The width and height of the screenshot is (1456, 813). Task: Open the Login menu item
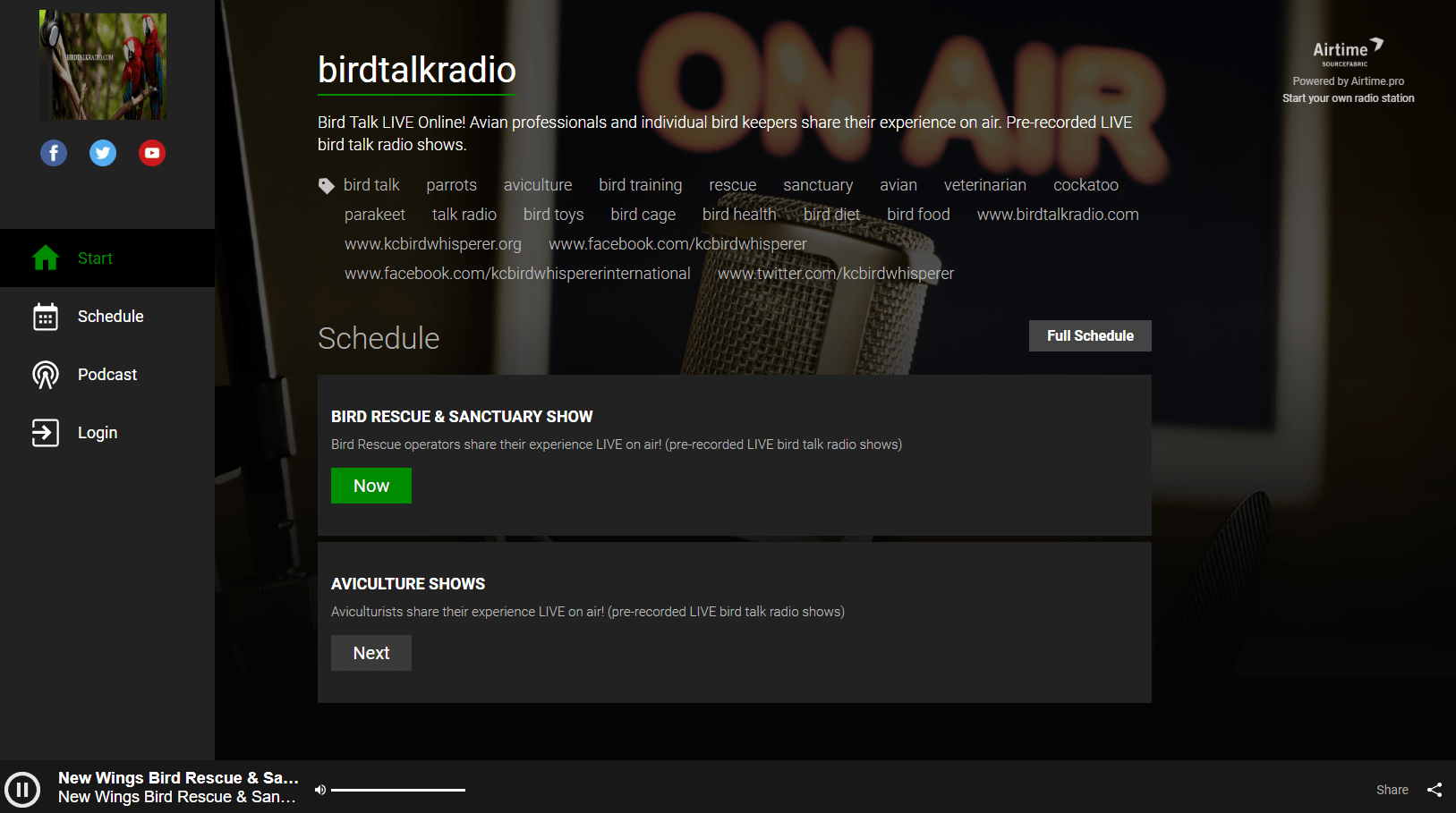pos(107,433)
